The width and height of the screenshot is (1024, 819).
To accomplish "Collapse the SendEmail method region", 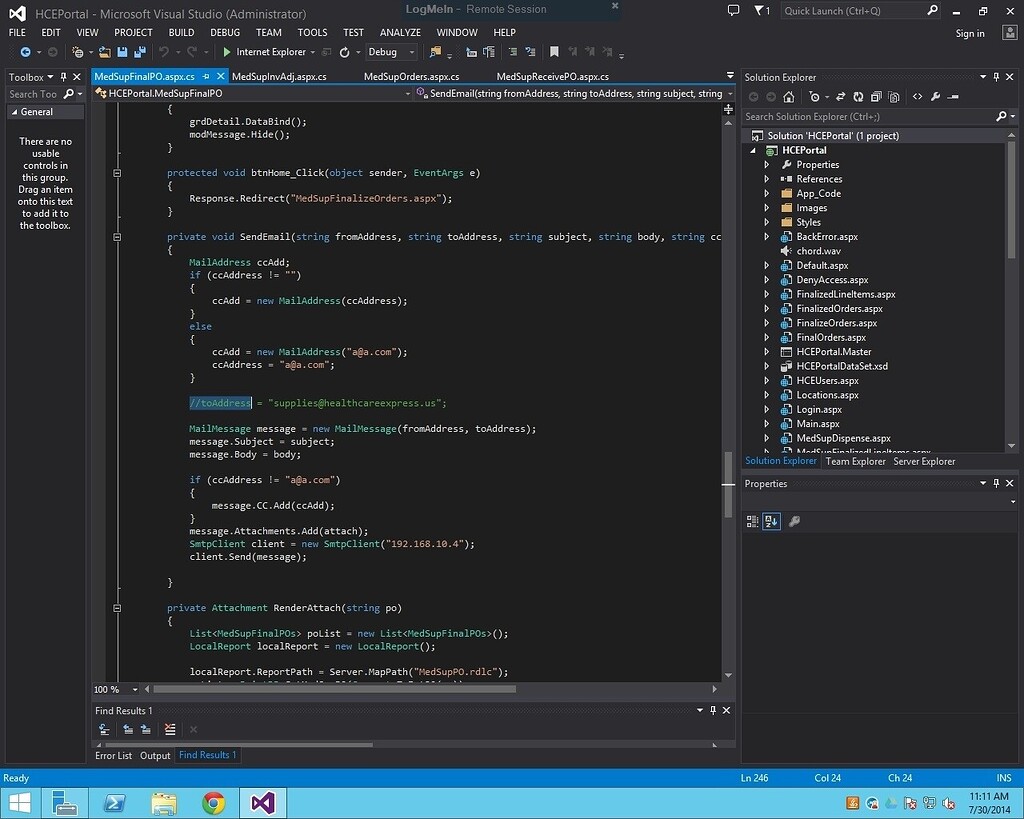I will pos(117,237).
